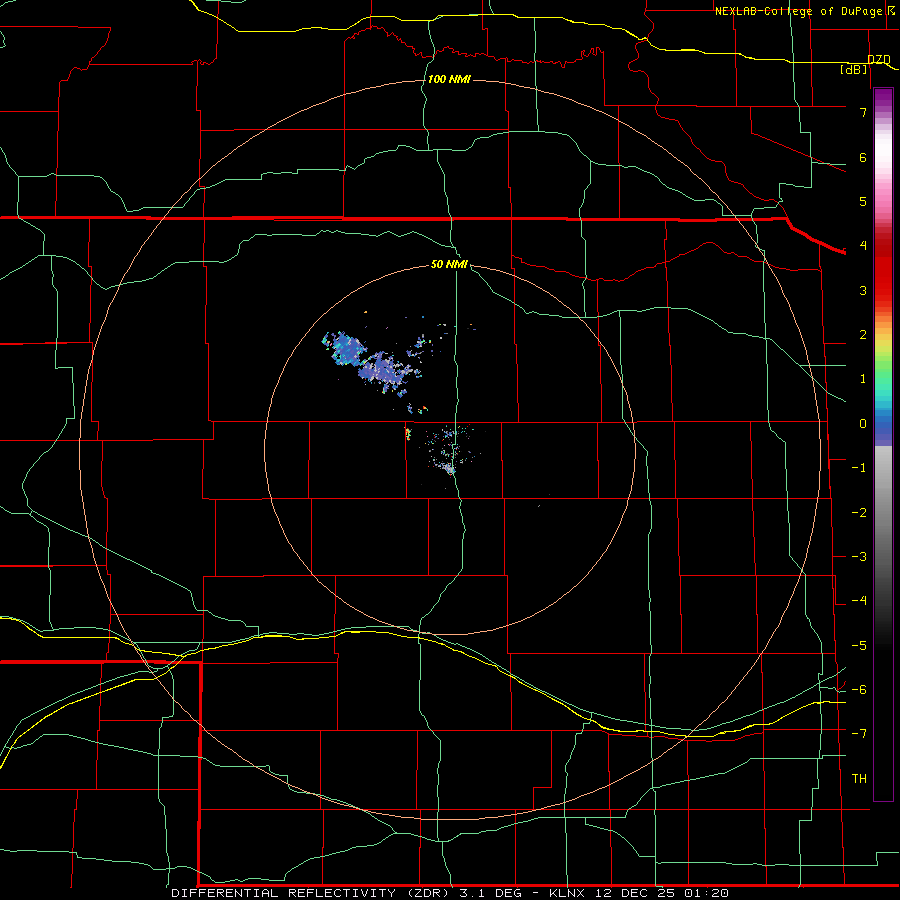Click the -1 tick on the color scale
This screenshot has width=900, height=900.
click(859, 468)
